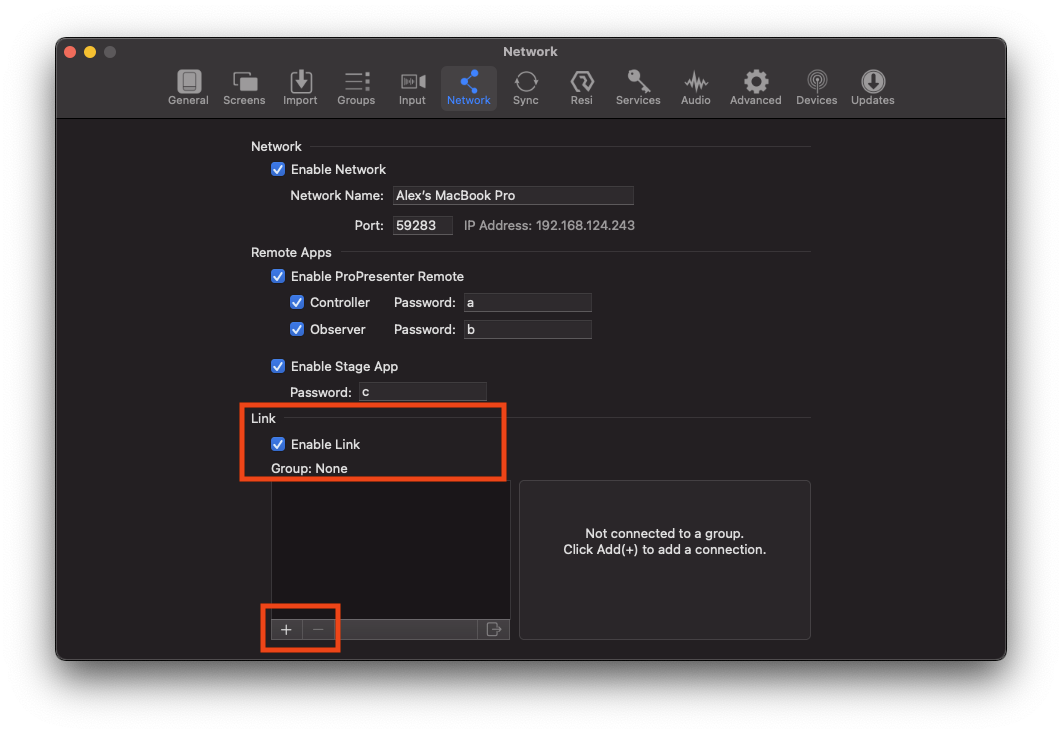Open the Devices preferences tab
This screenshot has height=734, width=1062.
pyautogui.click(x=817, y=87)
